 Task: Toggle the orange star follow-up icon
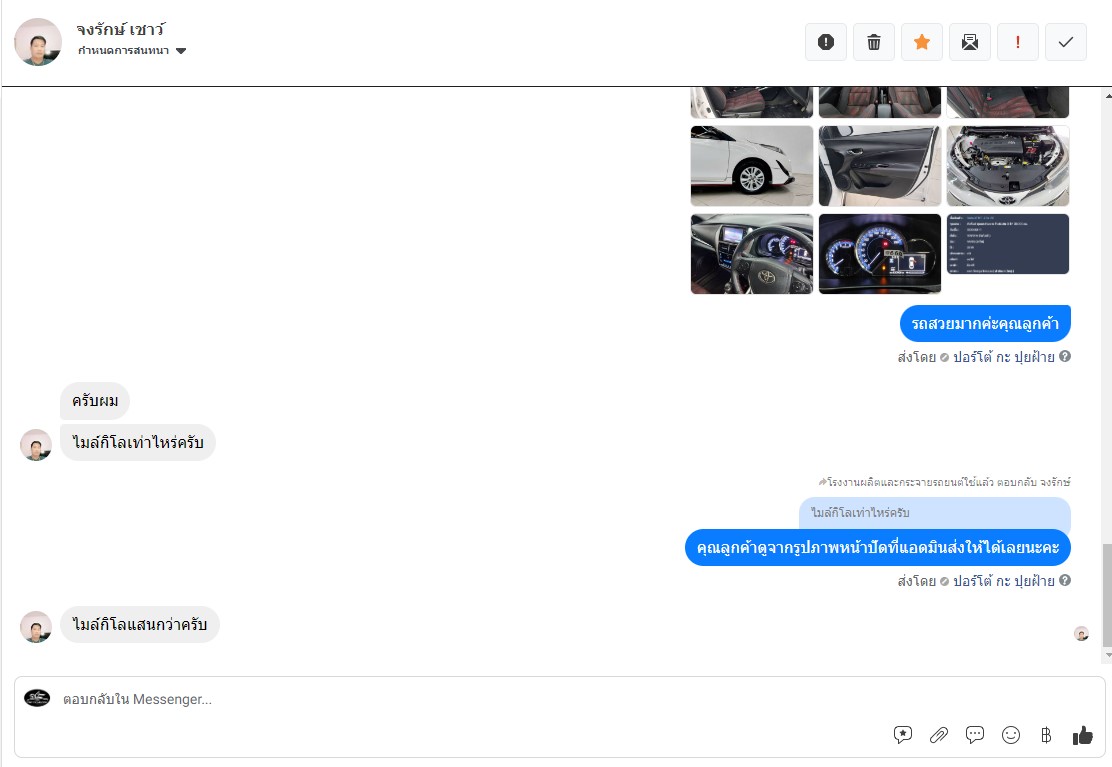922,42
